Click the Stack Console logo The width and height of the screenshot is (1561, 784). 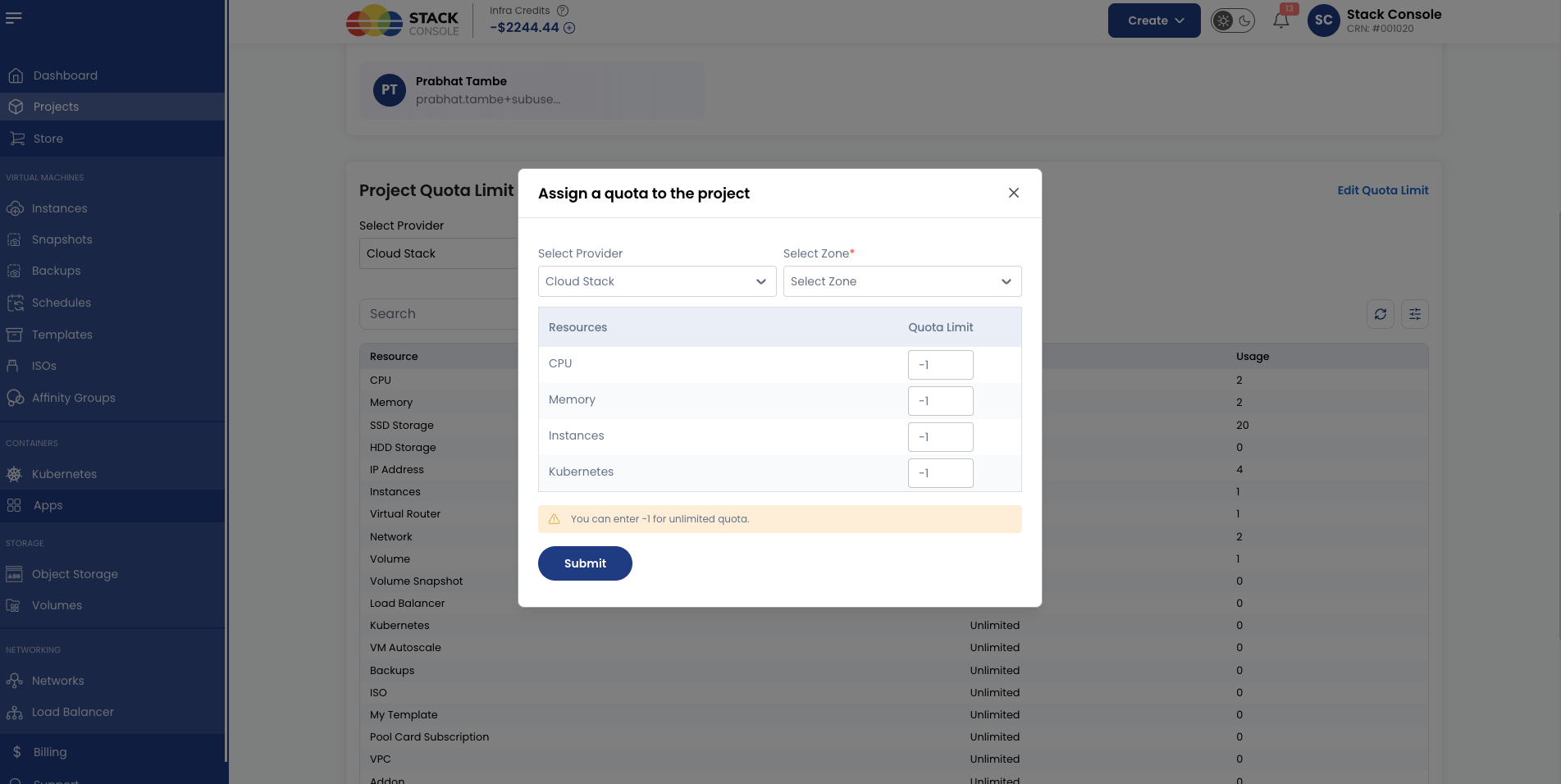pyautogui.click(x=403, y=21)
